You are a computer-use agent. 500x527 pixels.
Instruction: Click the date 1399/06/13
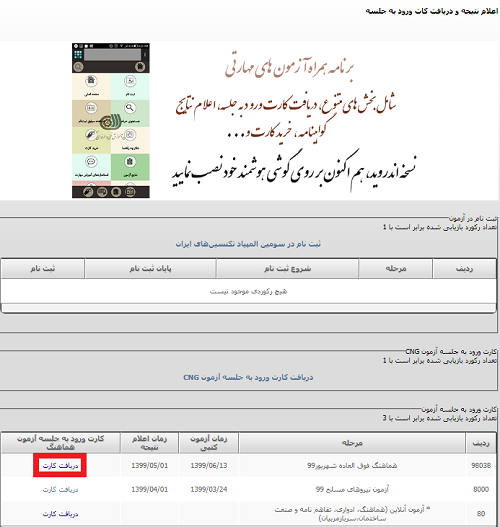(x=209, y=465)
